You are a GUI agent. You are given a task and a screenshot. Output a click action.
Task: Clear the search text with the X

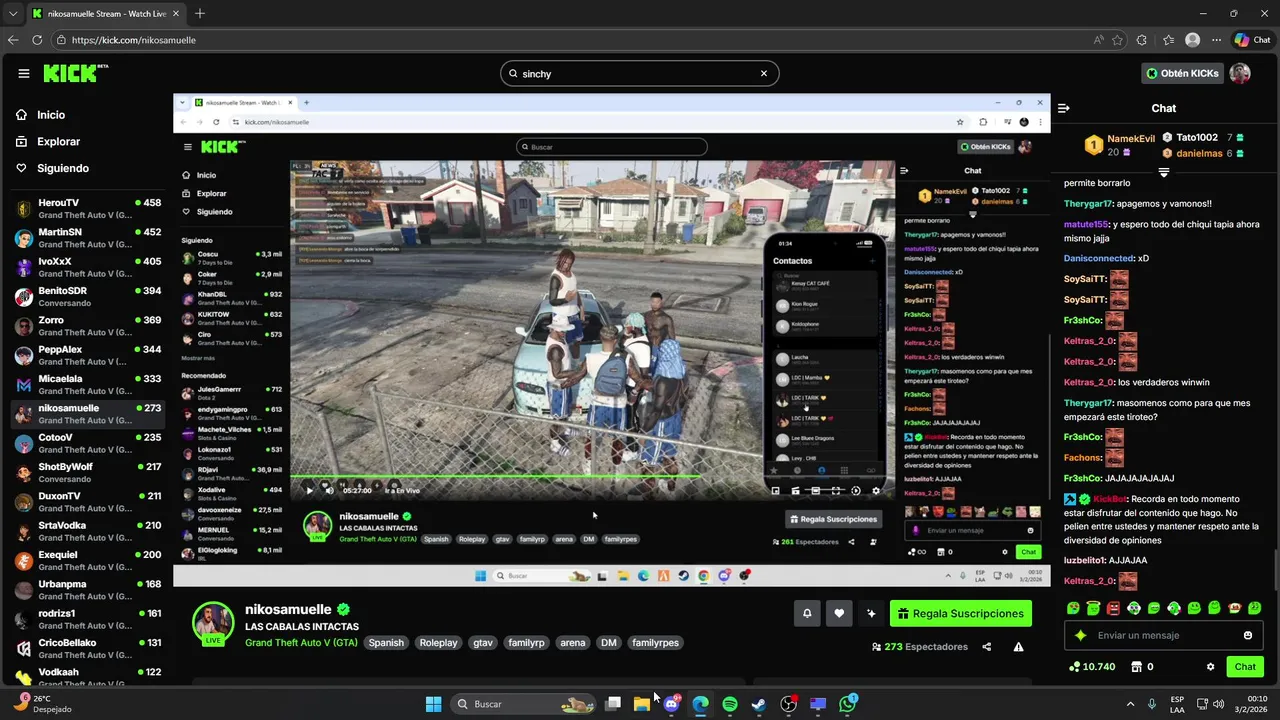point(764,73)
